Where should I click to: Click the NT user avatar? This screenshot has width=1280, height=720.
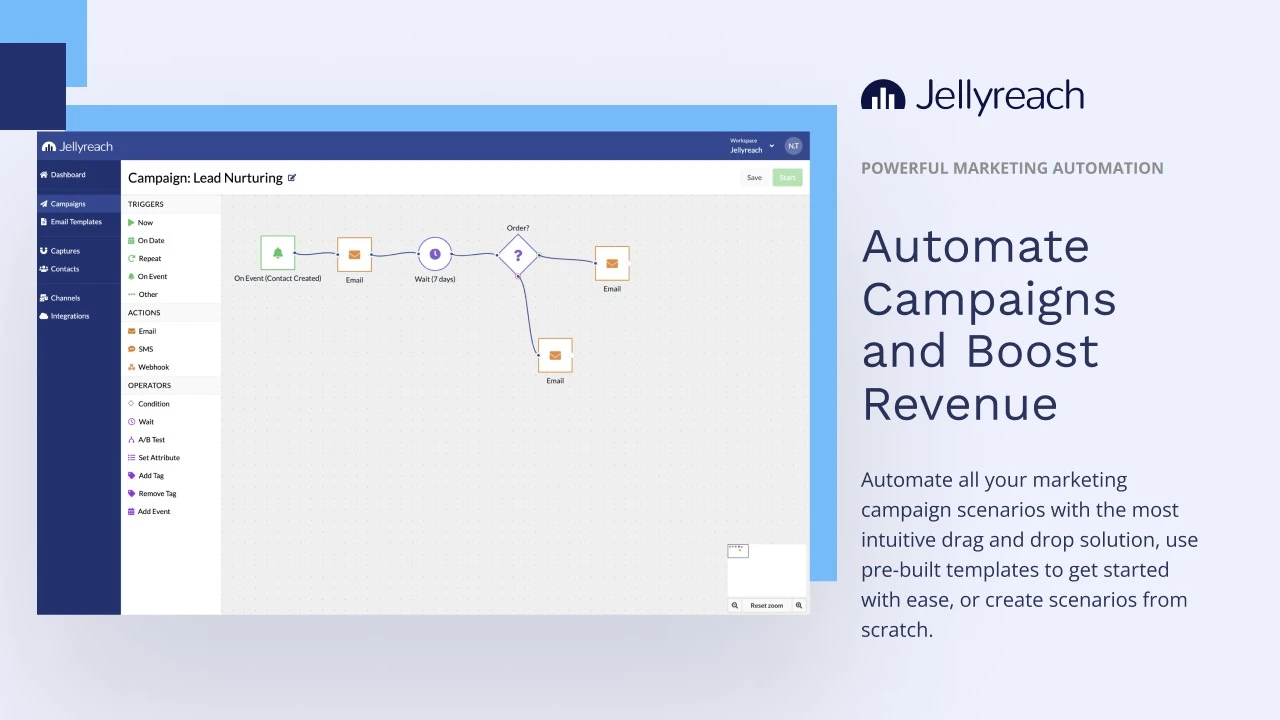click(x=793, y=146)
